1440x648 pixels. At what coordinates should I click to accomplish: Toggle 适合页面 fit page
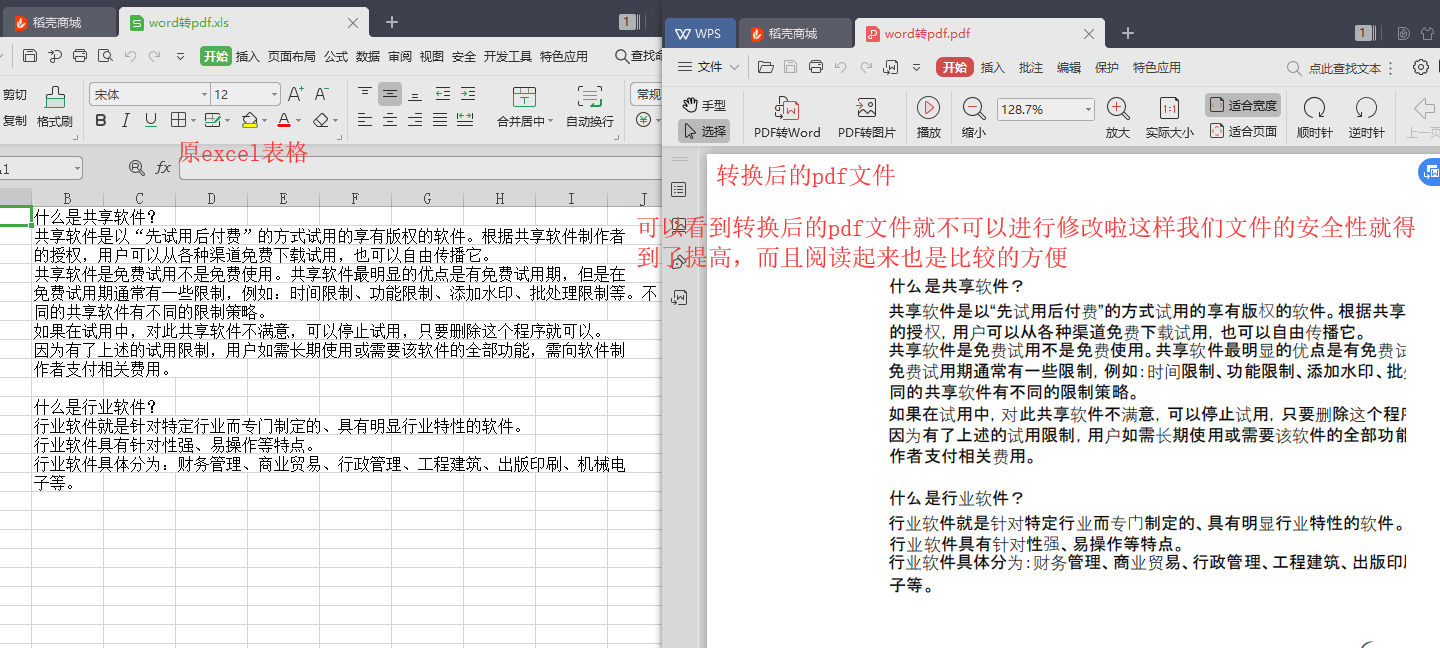[1243, 131]
